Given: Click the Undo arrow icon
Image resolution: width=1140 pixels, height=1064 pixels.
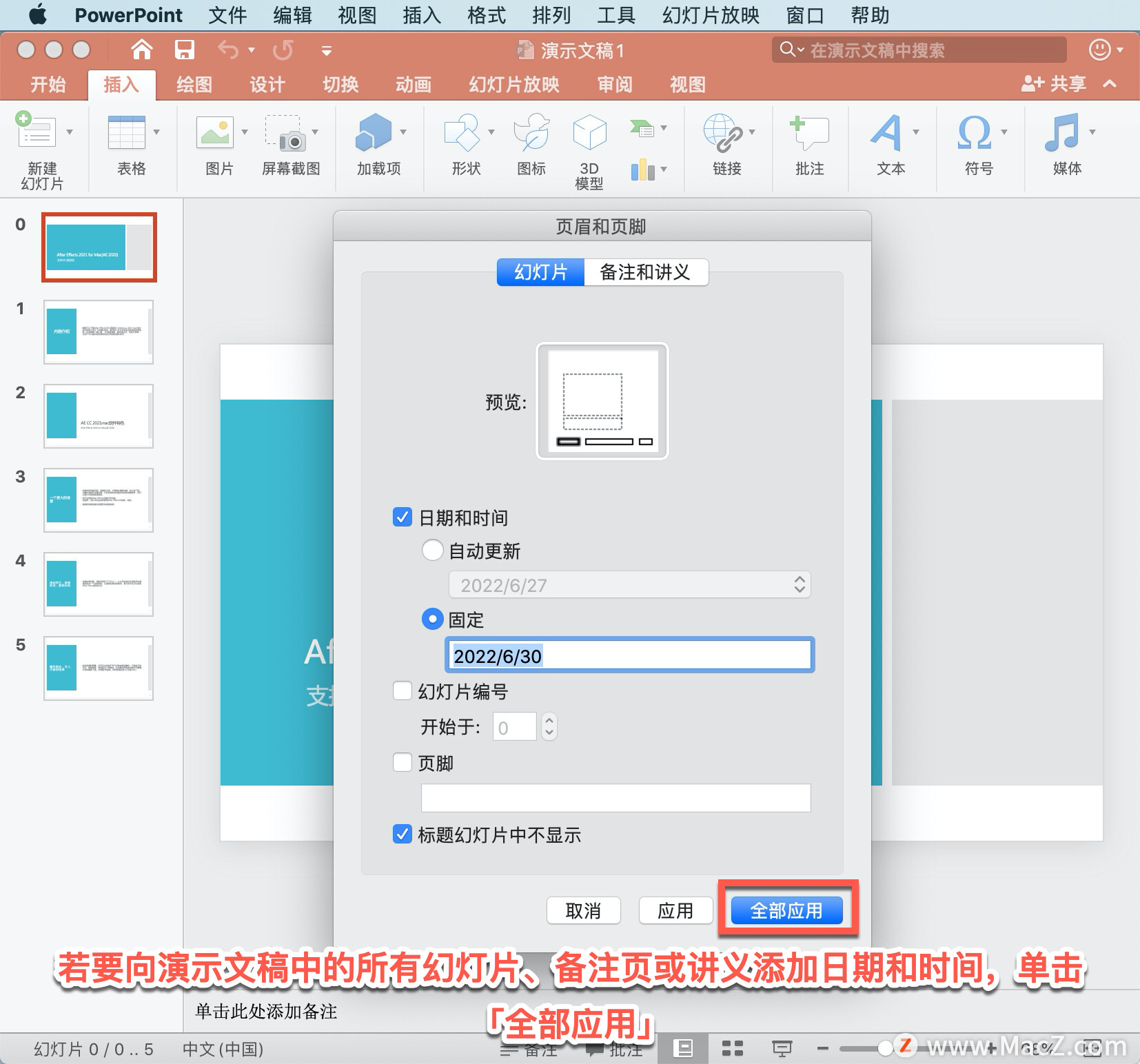Looking at the screenshot, I should coord(228,50).
